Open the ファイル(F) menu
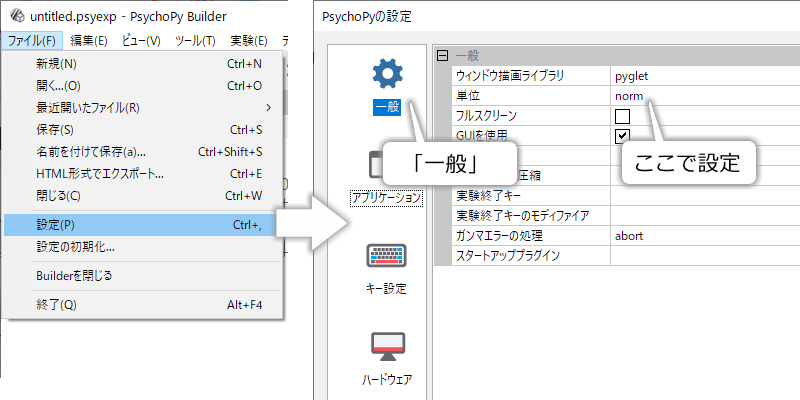This screenshot has width=800, height=400. pos(32,41)
